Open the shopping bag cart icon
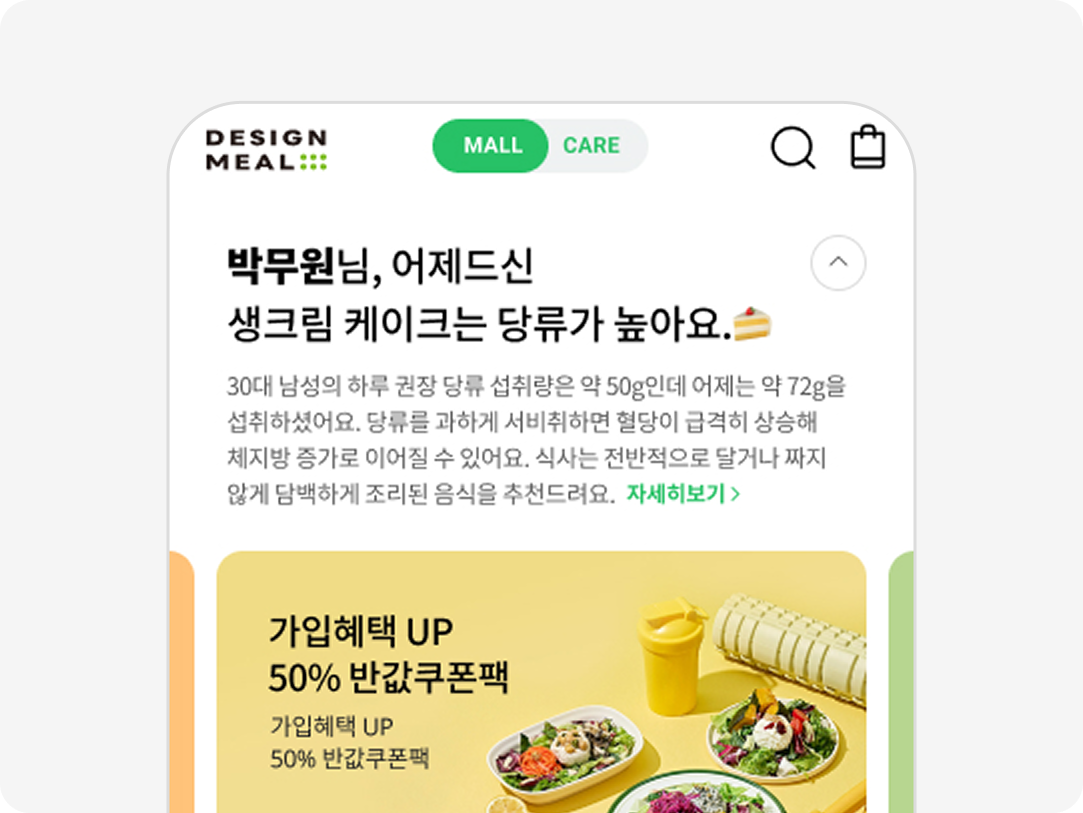Image resolution: width=1083 pixels, height=813 pixels. [x=868, y=146]
